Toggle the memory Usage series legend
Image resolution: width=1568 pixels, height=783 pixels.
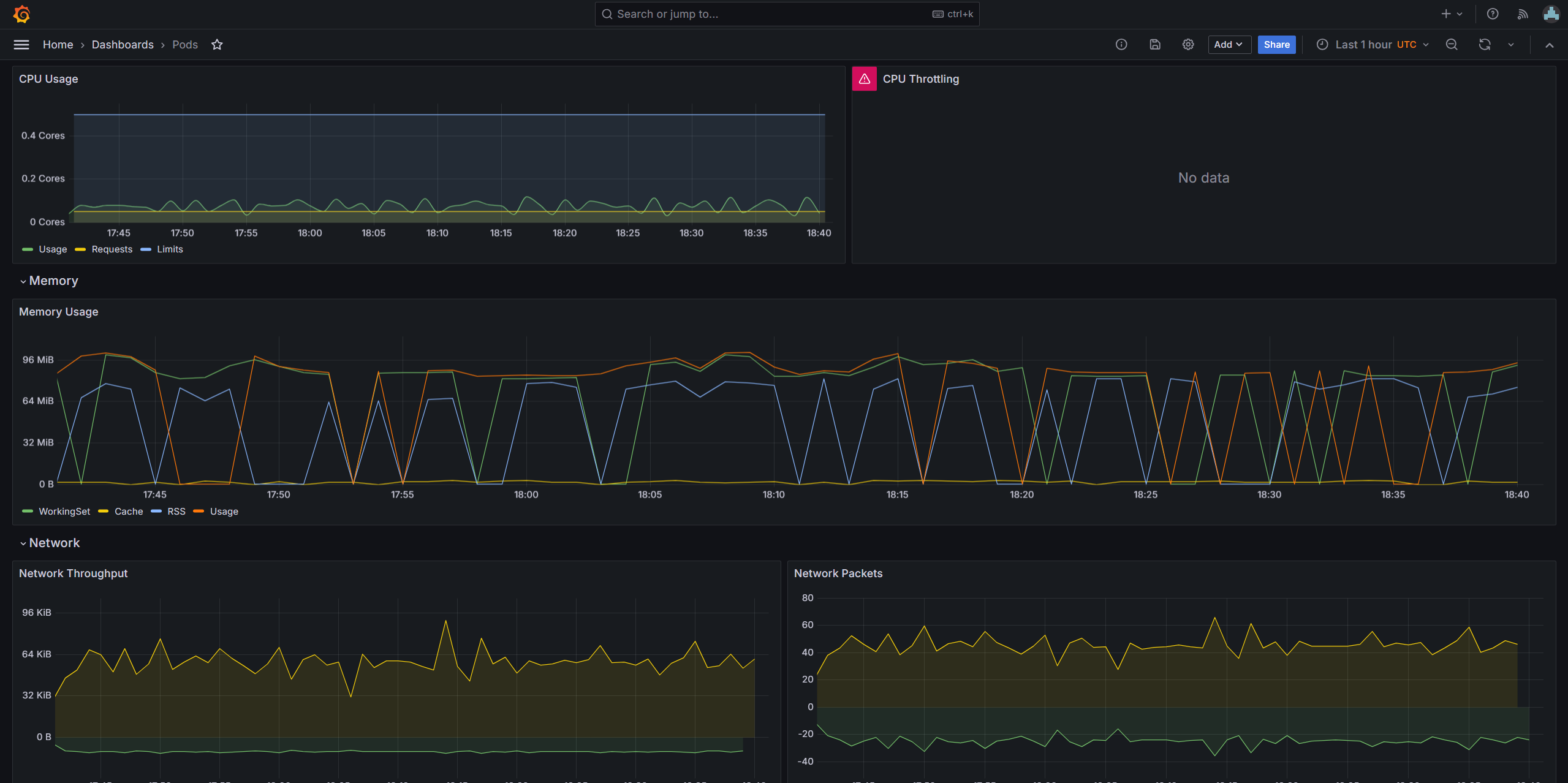click(224, 512)
